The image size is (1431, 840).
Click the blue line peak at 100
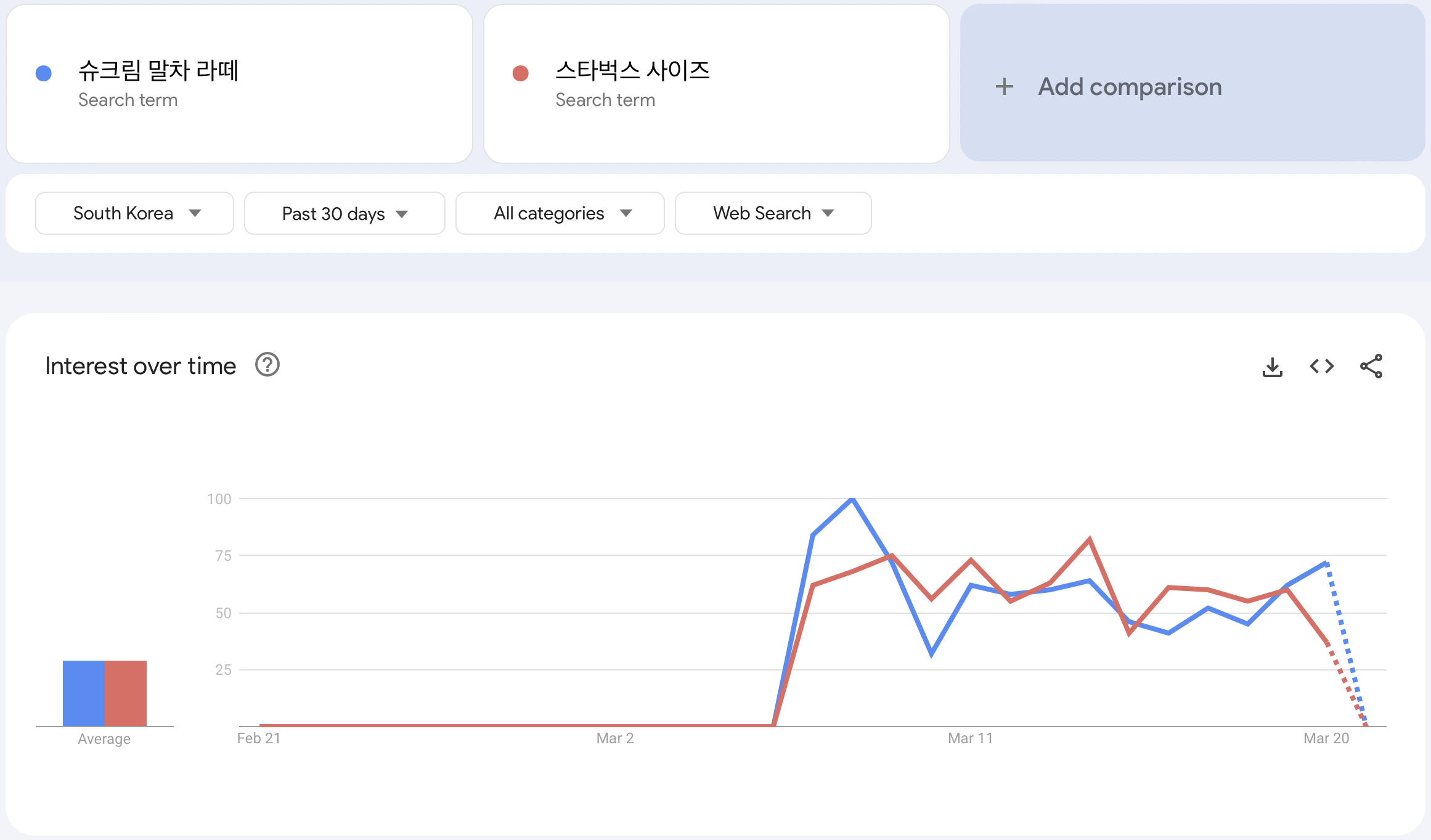pos(852,499)
